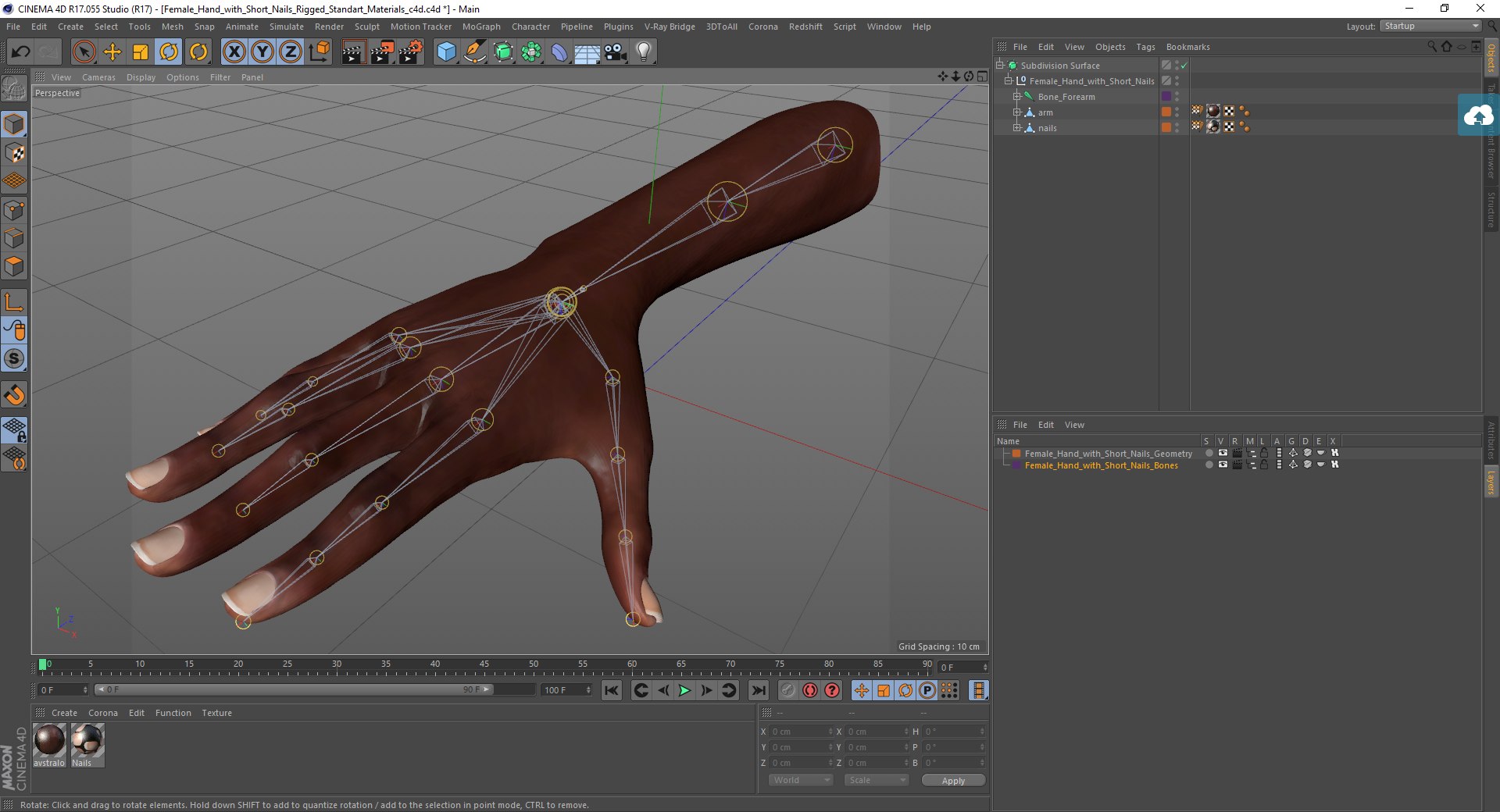
Task: Click the Undo arrow icon
Action: pyautogui.click(x=21, y=52)
